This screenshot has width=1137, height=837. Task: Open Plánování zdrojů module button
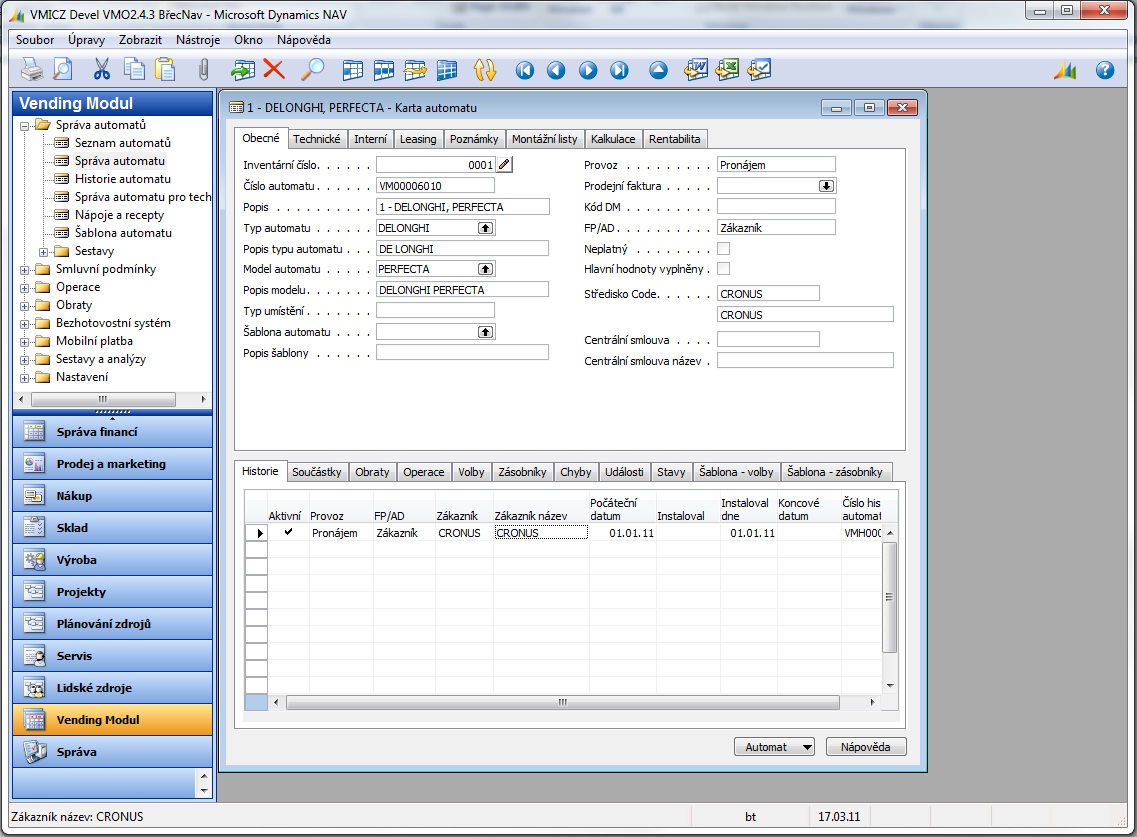(x=112, y=624)
